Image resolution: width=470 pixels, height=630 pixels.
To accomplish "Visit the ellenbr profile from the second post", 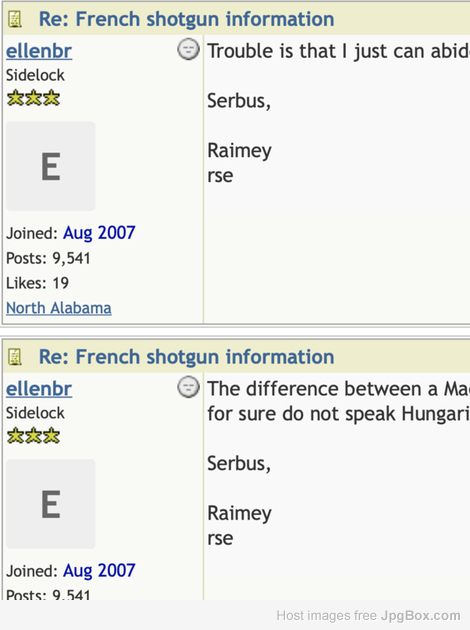I will (x=39, y=389).
